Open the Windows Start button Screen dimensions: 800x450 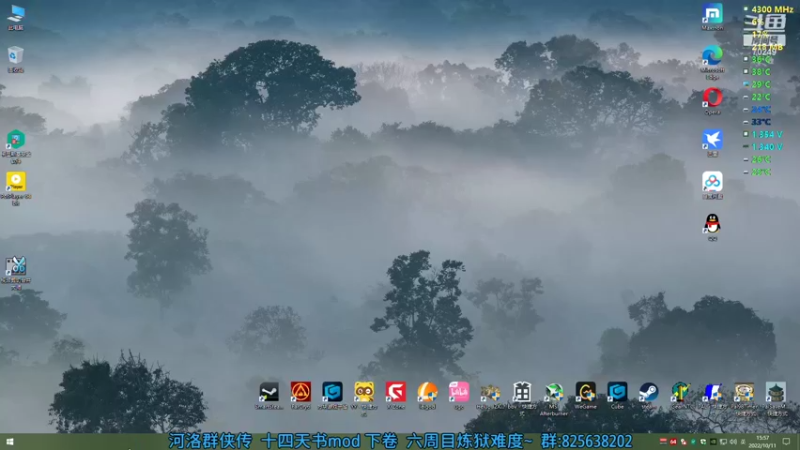(10, 442)
